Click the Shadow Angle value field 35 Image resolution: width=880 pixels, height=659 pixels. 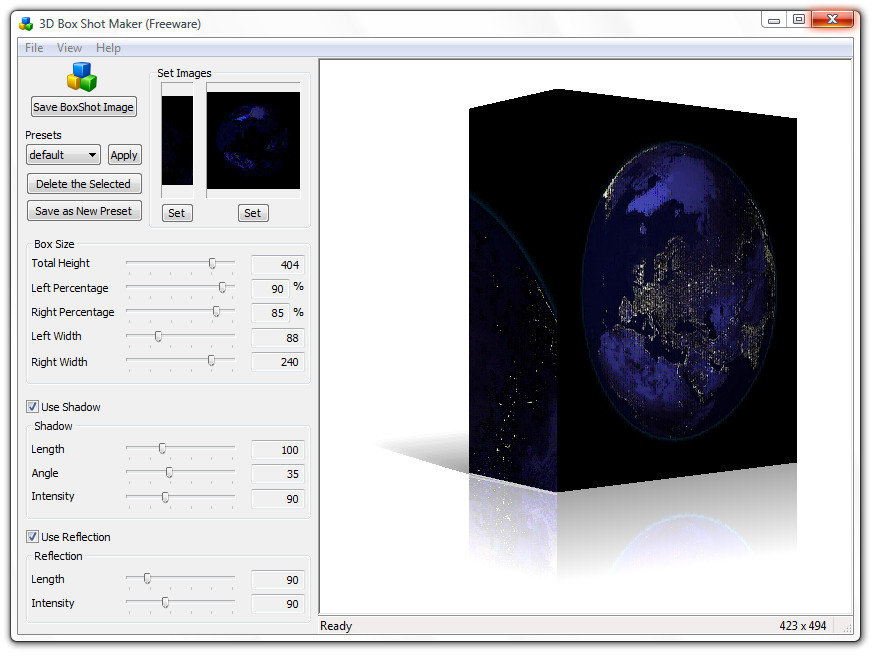tap(278, 474)
